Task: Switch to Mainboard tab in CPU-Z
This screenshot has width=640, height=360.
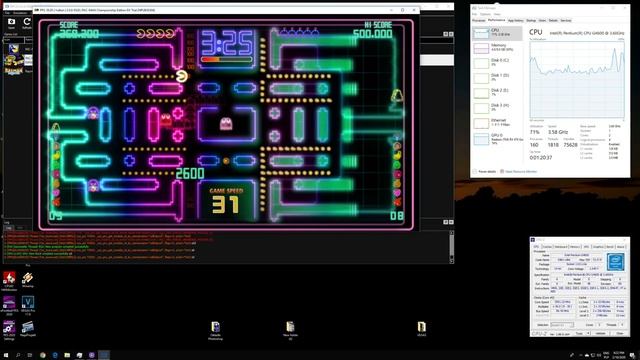Action: click(561, 247)
